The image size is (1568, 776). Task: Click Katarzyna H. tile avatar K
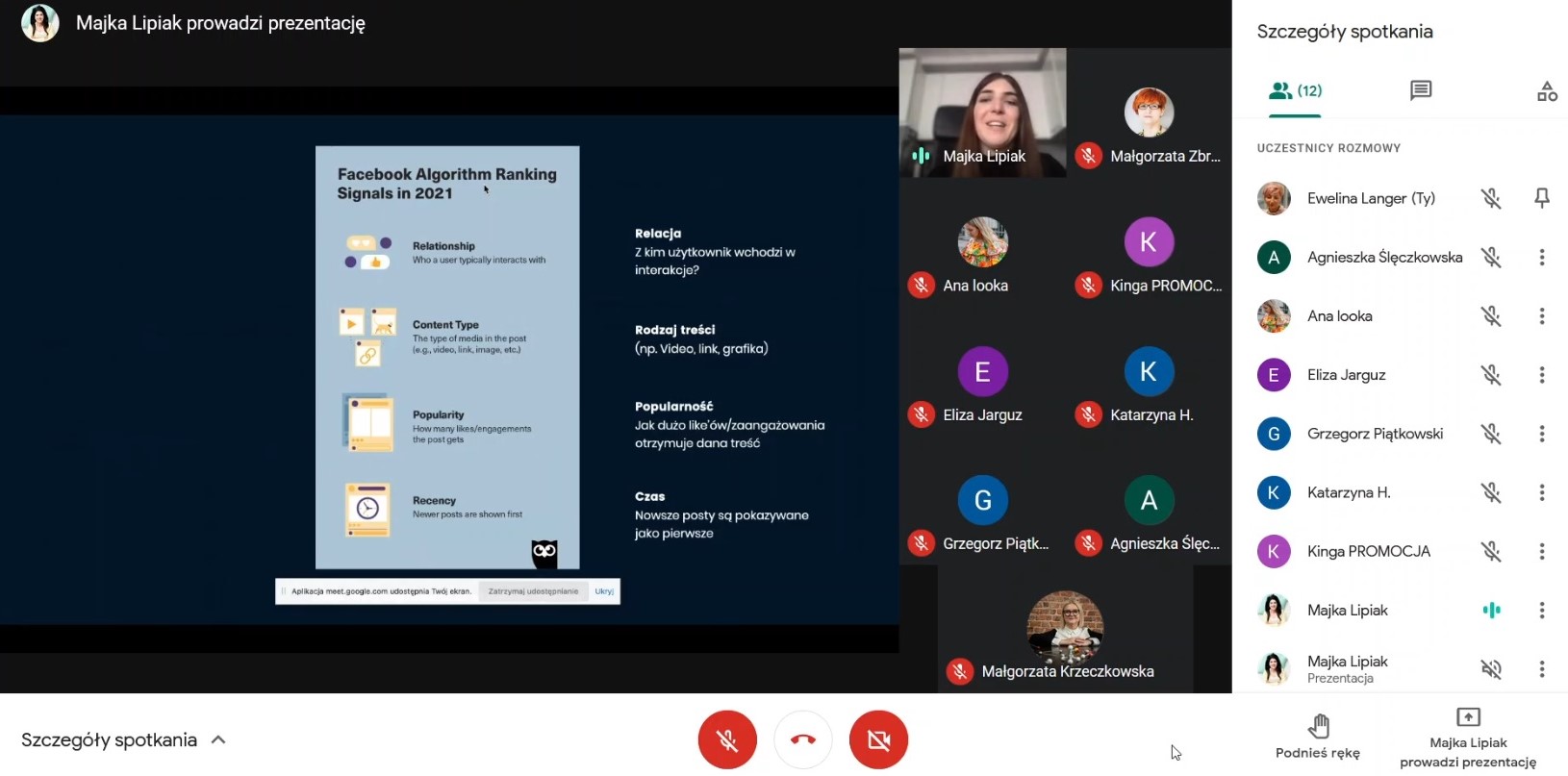tap(1149, 371)
